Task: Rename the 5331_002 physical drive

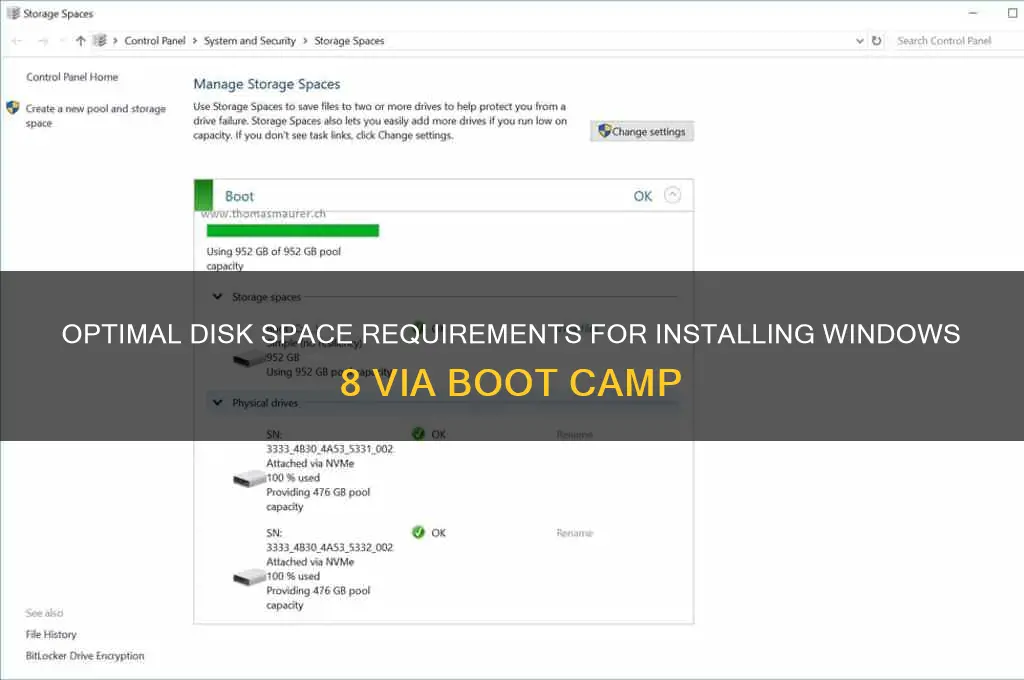Action: (x=575, y=434)
